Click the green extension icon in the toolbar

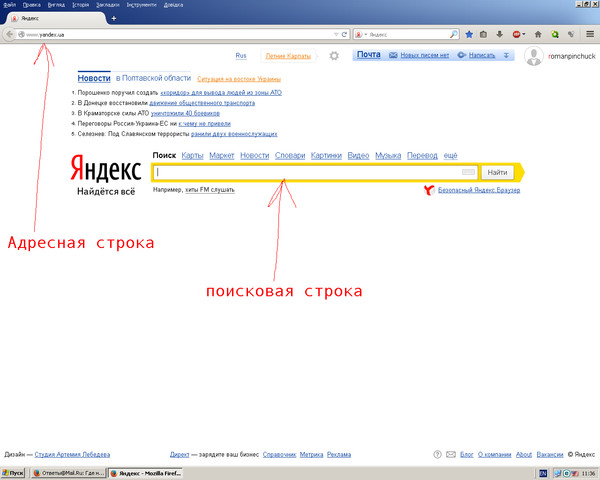tap(555, 34)
